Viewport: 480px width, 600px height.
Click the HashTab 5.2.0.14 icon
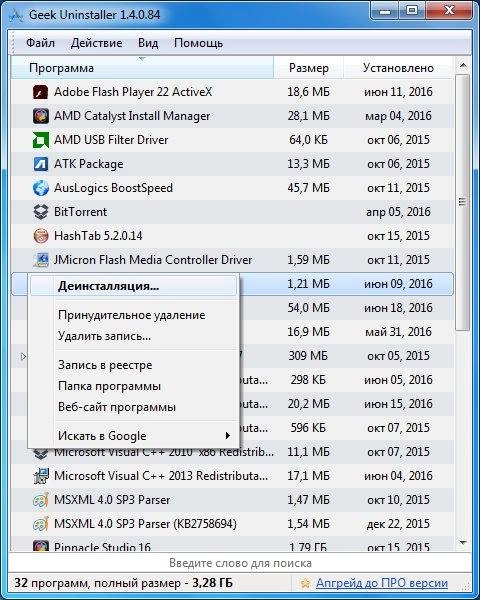pos(41,236)
